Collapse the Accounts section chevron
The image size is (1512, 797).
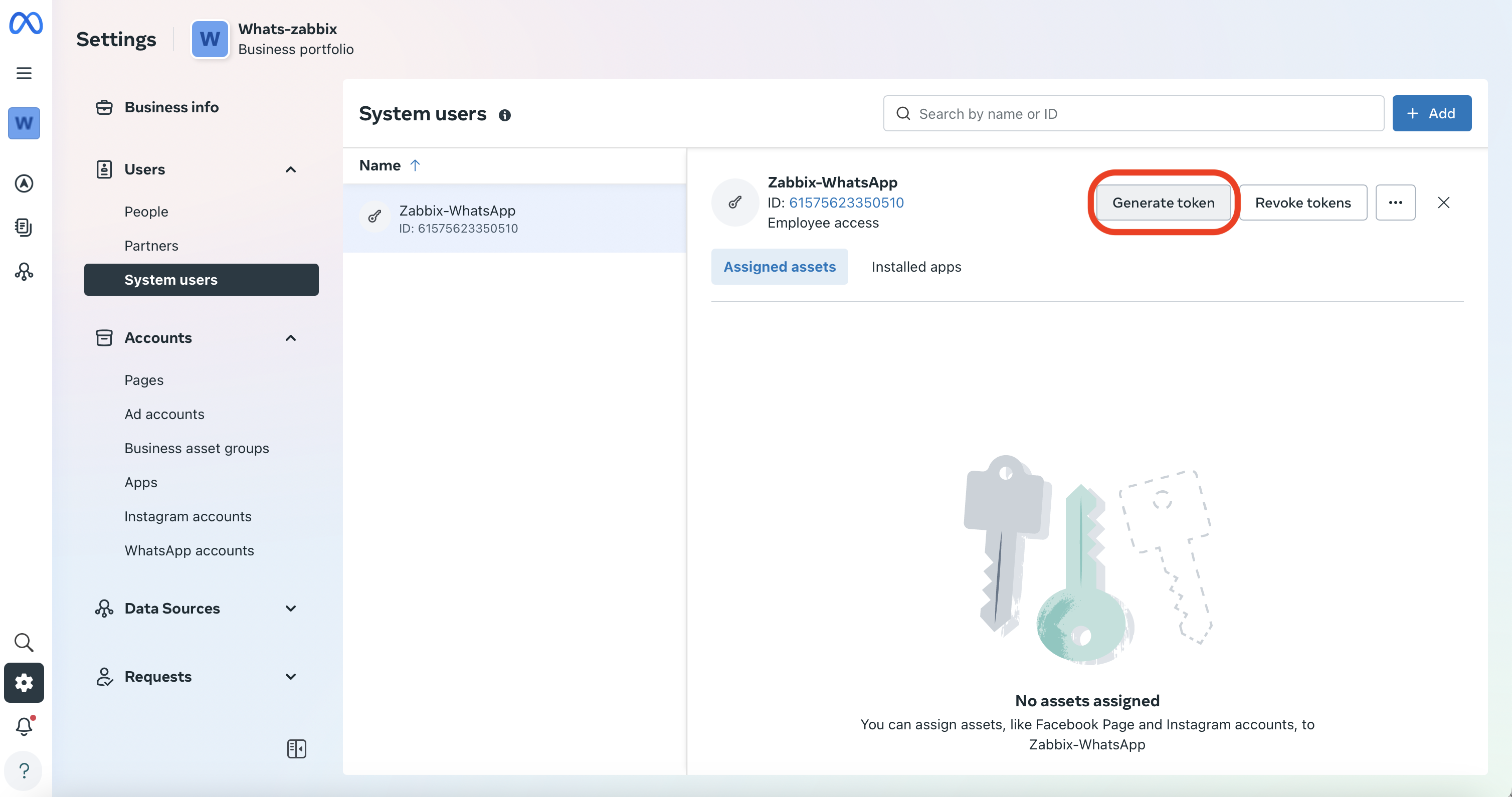click(291, 338)
